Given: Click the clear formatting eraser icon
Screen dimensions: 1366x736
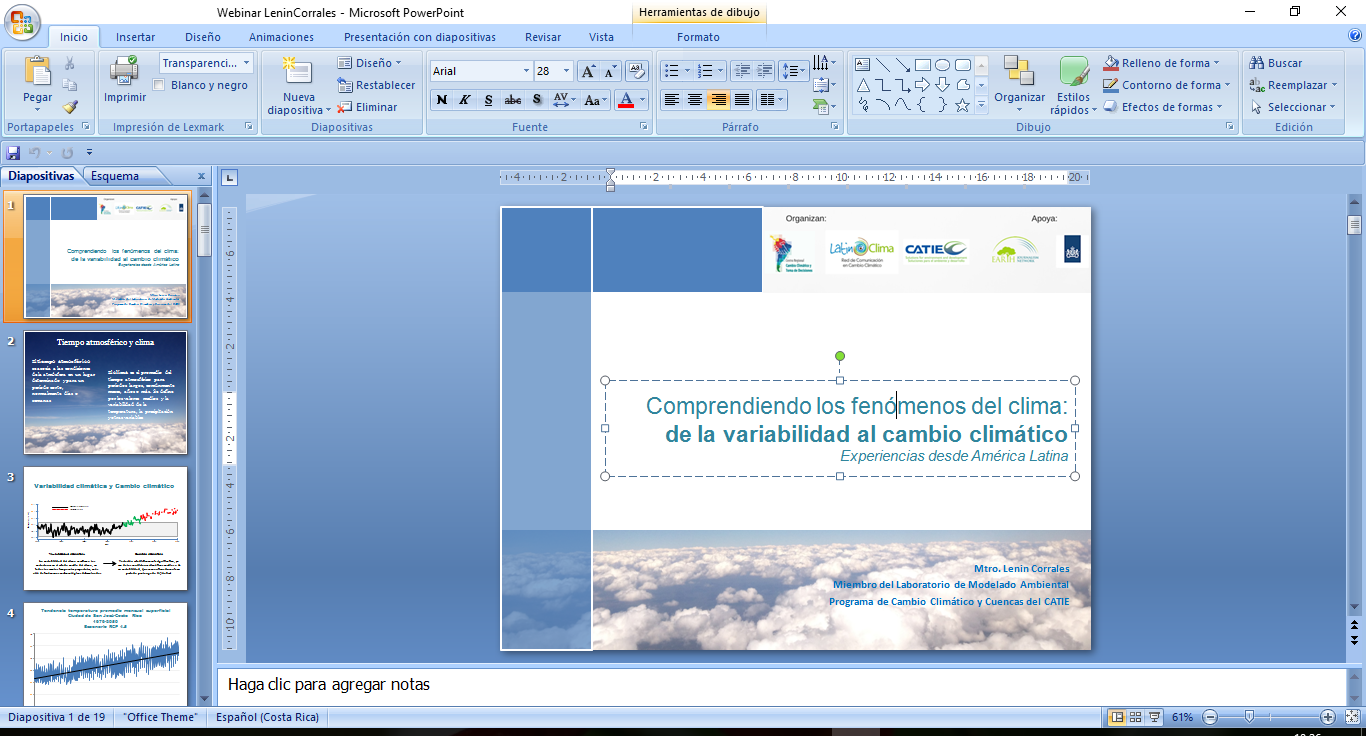Looking at the screenshot, I should [x=636, y=71].
